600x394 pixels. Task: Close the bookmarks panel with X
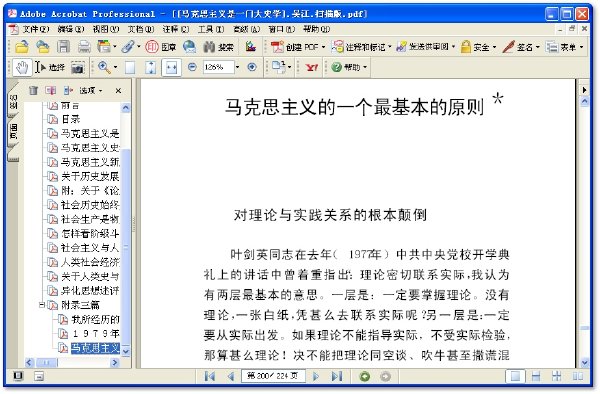tap(118, 91)
